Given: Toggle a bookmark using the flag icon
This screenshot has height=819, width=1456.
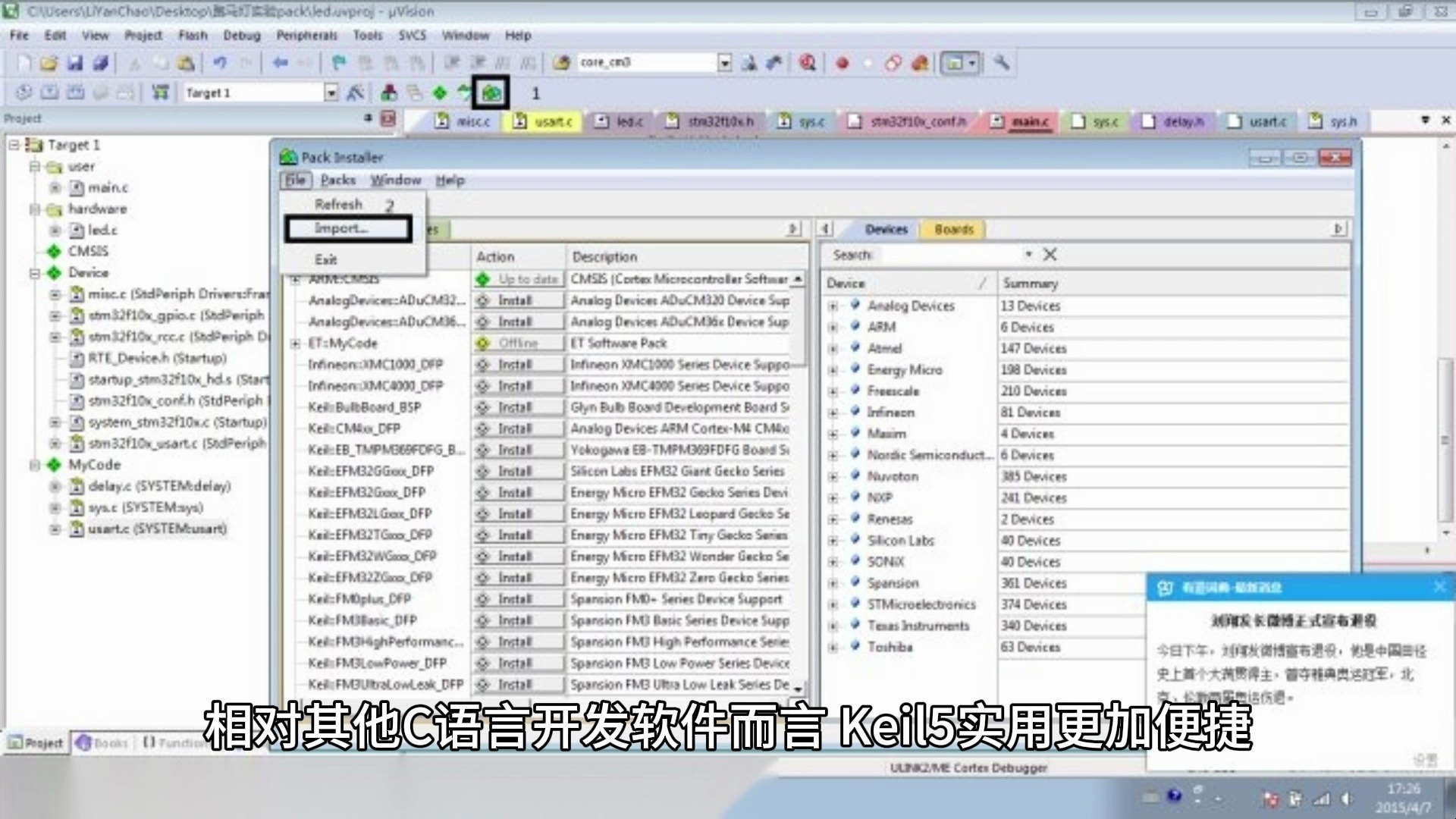Looking at the screenshot, I should tap(339, 63).
